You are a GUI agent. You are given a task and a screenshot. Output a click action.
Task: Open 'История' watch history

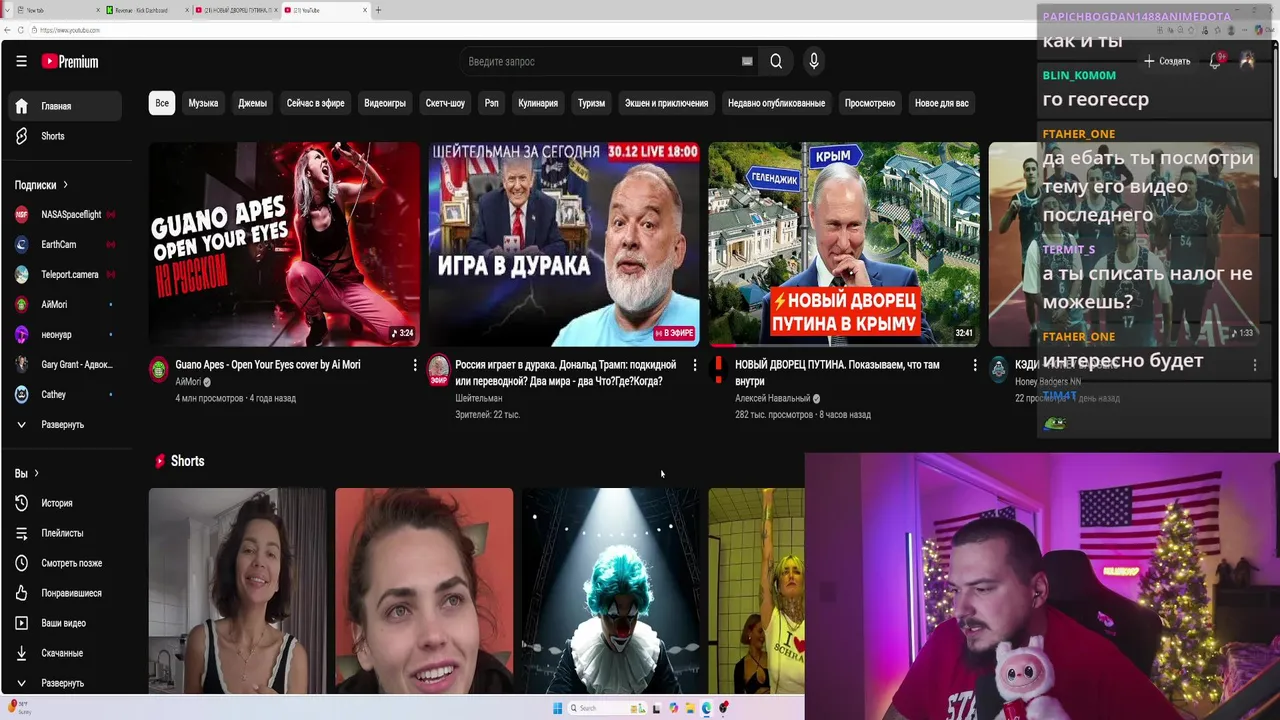click(x=65, y=503)
